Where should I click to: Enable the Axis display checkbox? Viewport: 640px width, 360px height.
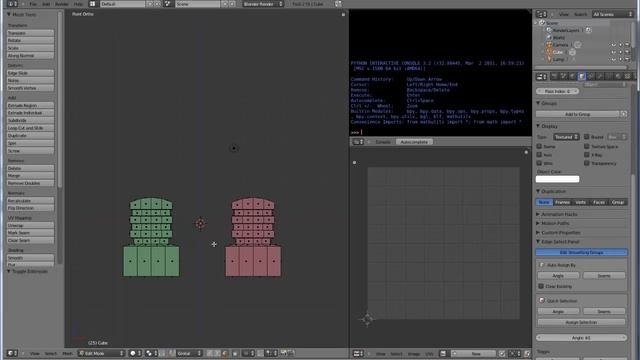click(x=539, y=155)
